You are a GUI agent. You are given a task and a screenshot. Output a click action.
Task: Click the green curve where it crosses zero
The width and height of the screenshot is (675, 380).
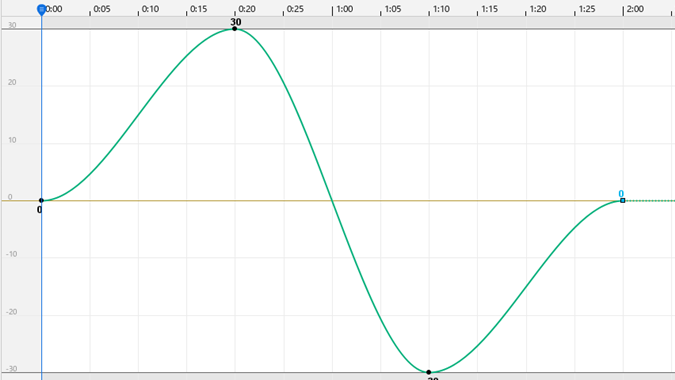tap(332, 201)
